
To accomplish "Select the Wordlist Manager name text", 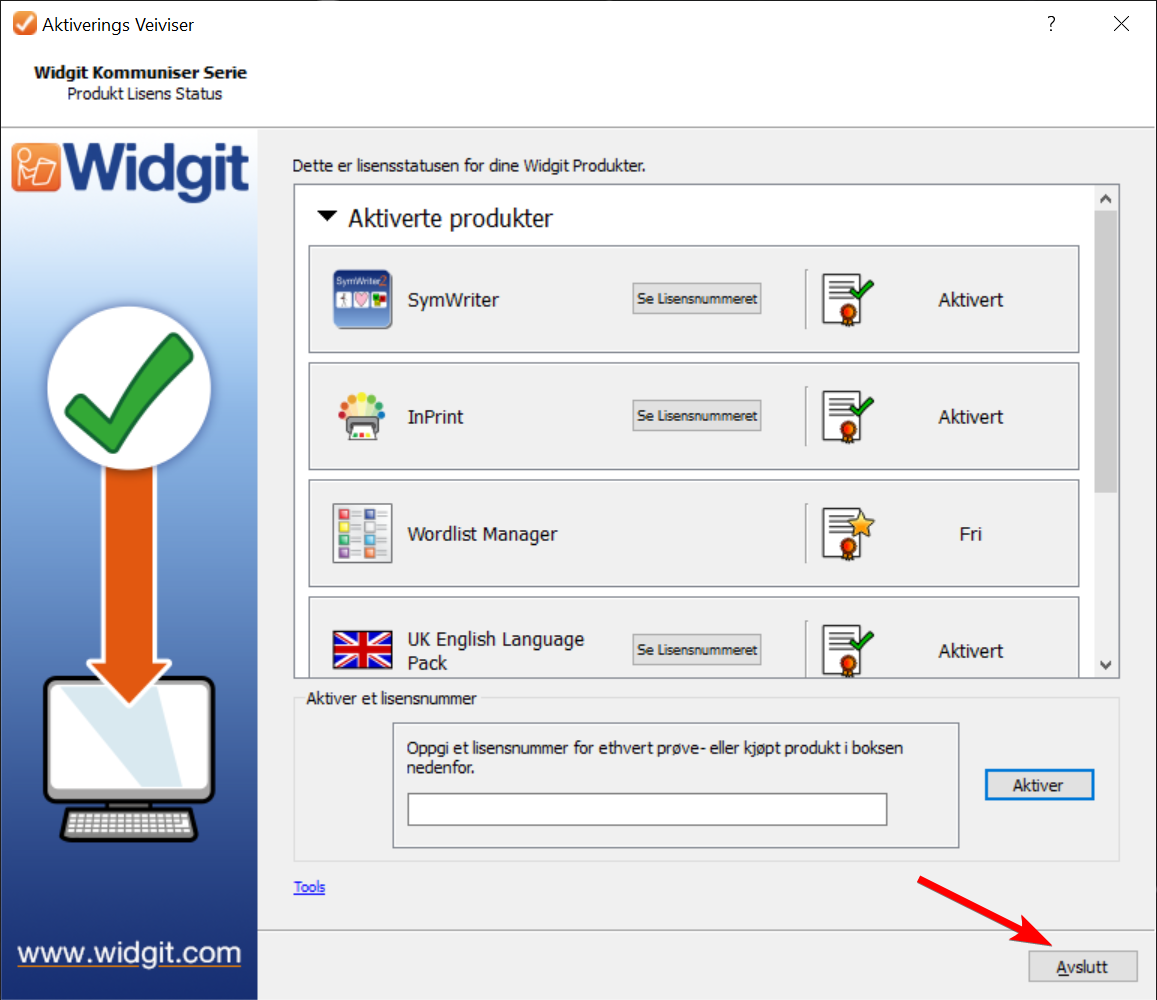I will (x=482, y=534).
